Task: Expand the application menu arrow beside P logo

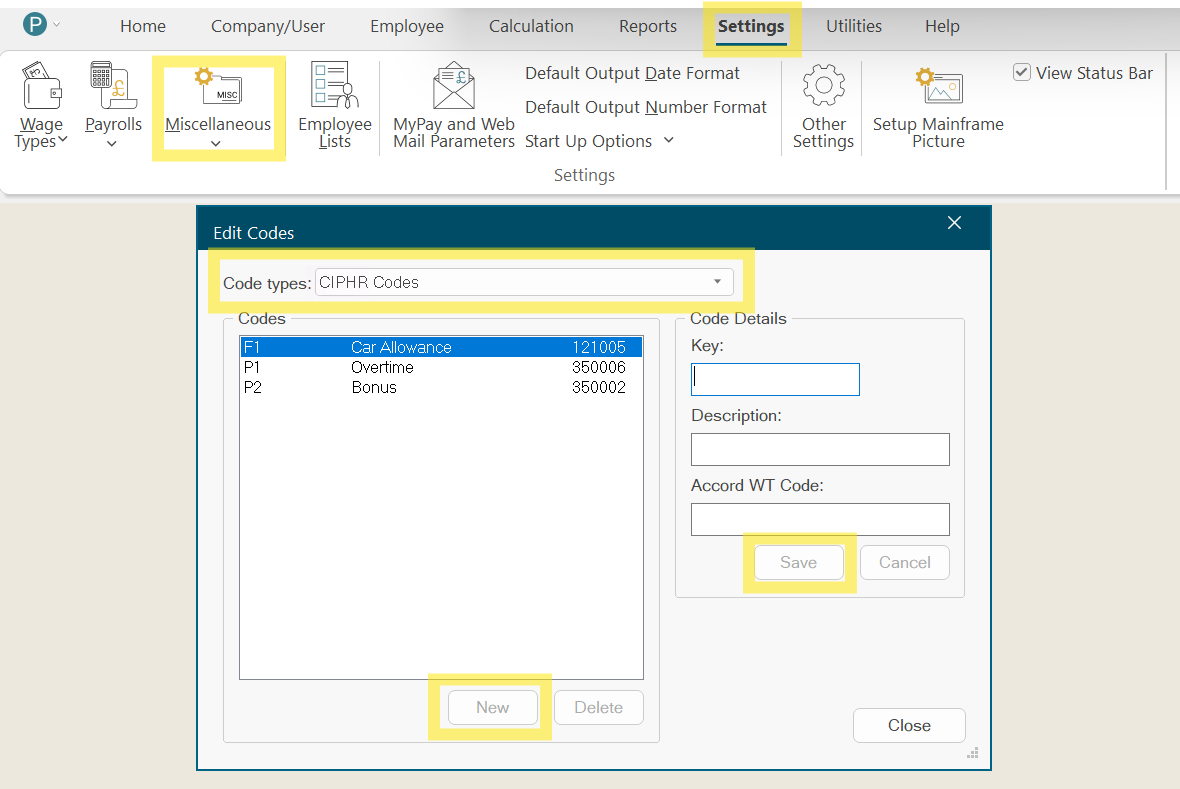Action: point(56,25)
